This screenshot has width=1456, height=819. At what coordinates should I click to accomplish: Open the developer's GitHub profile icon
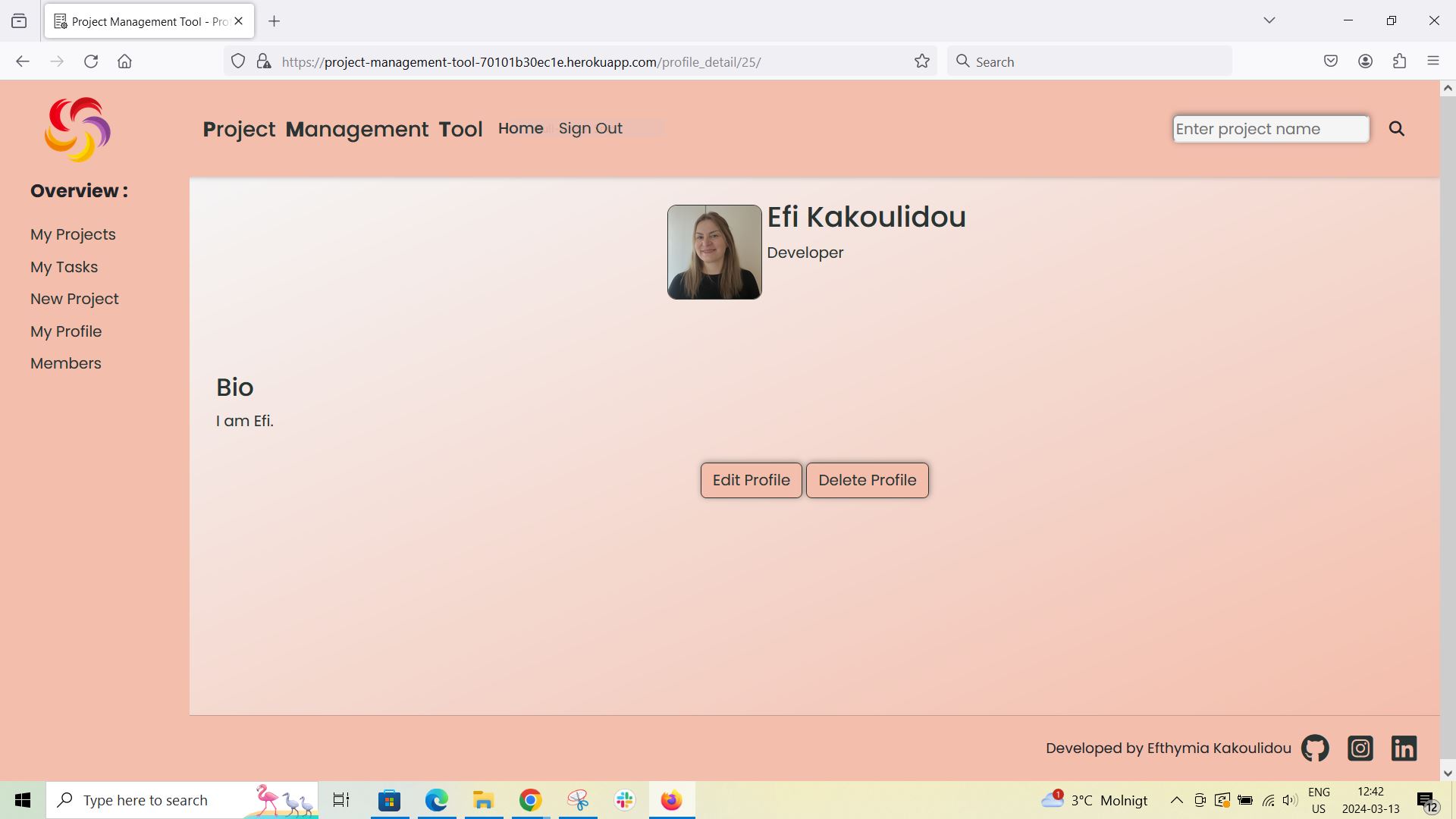[x=1314, y=748]
